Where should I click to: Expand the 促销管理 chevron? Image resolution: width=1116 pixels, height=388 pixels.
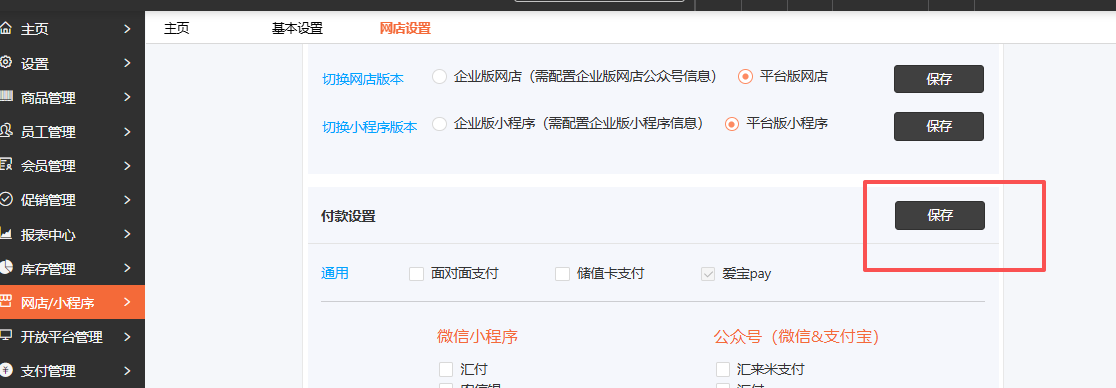[127, 200]
